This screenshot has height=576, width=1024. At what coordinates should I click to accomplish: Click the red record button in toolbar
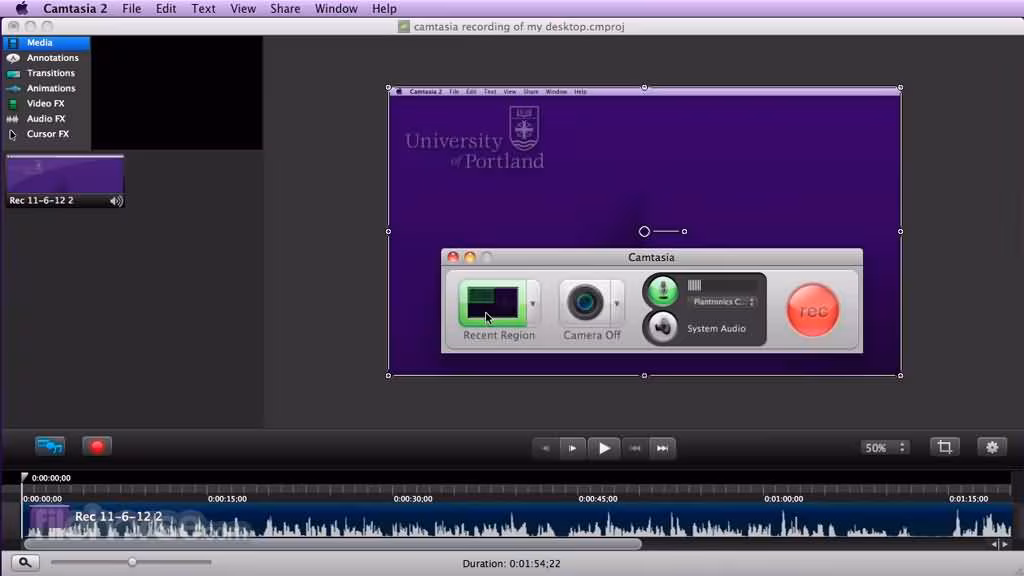point(97,447)
